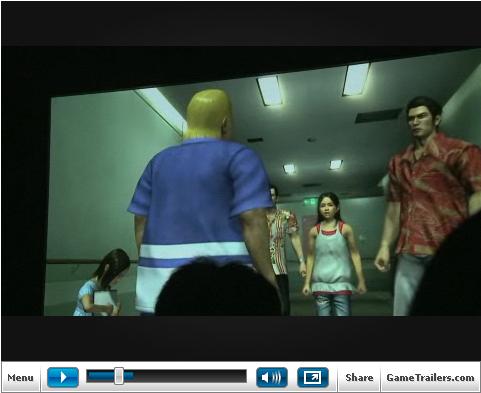Start playback with the blue play button
The width and height of the screenshot is (481, 393).
point(63,377)
